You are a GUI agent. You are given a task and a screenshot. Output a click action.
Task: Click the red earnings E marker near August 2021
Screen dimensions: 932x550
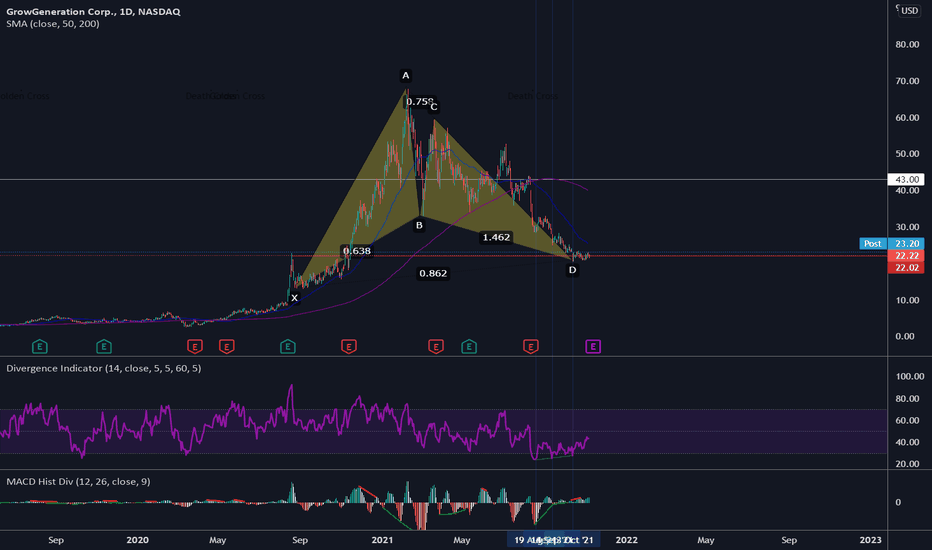[x=530, y=346]
